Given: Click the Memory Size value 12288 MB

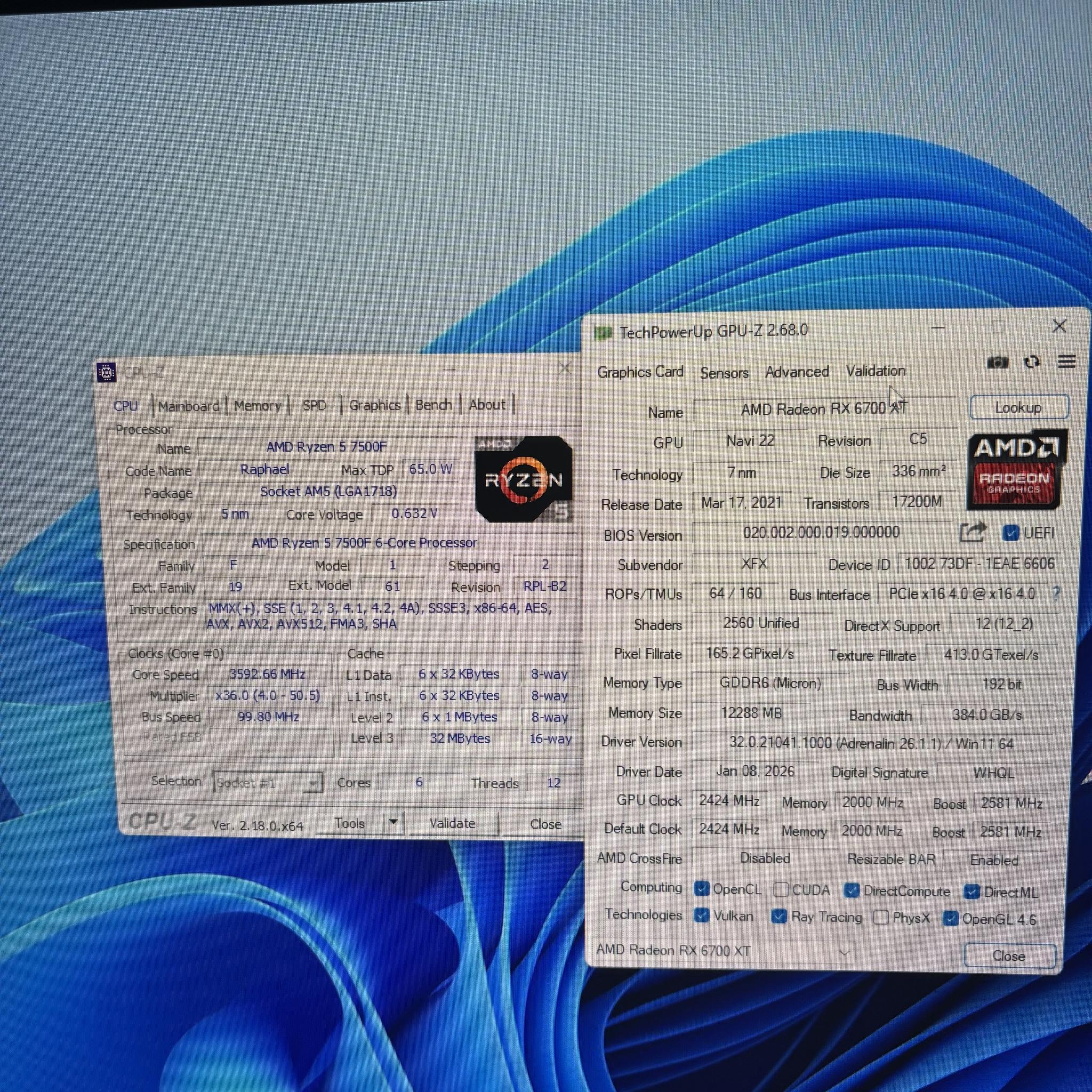Looking at the screenshot, I should click(751, 713).
